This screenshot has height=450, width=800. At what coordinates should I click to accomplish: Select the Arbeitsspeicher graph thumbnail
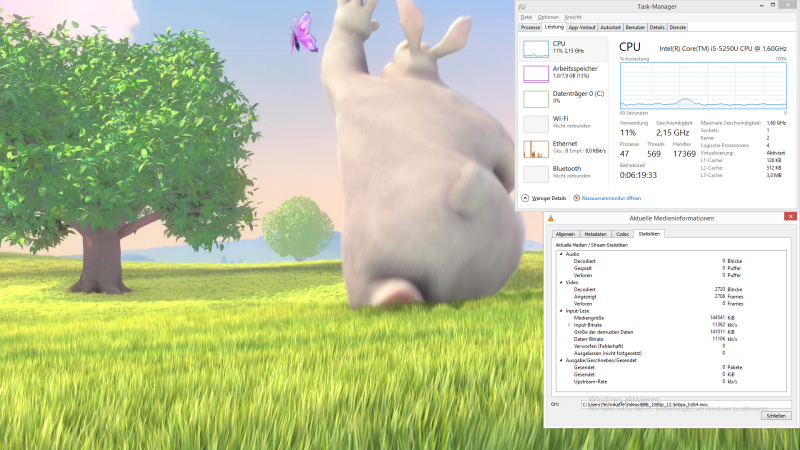(x=536, y=73)
